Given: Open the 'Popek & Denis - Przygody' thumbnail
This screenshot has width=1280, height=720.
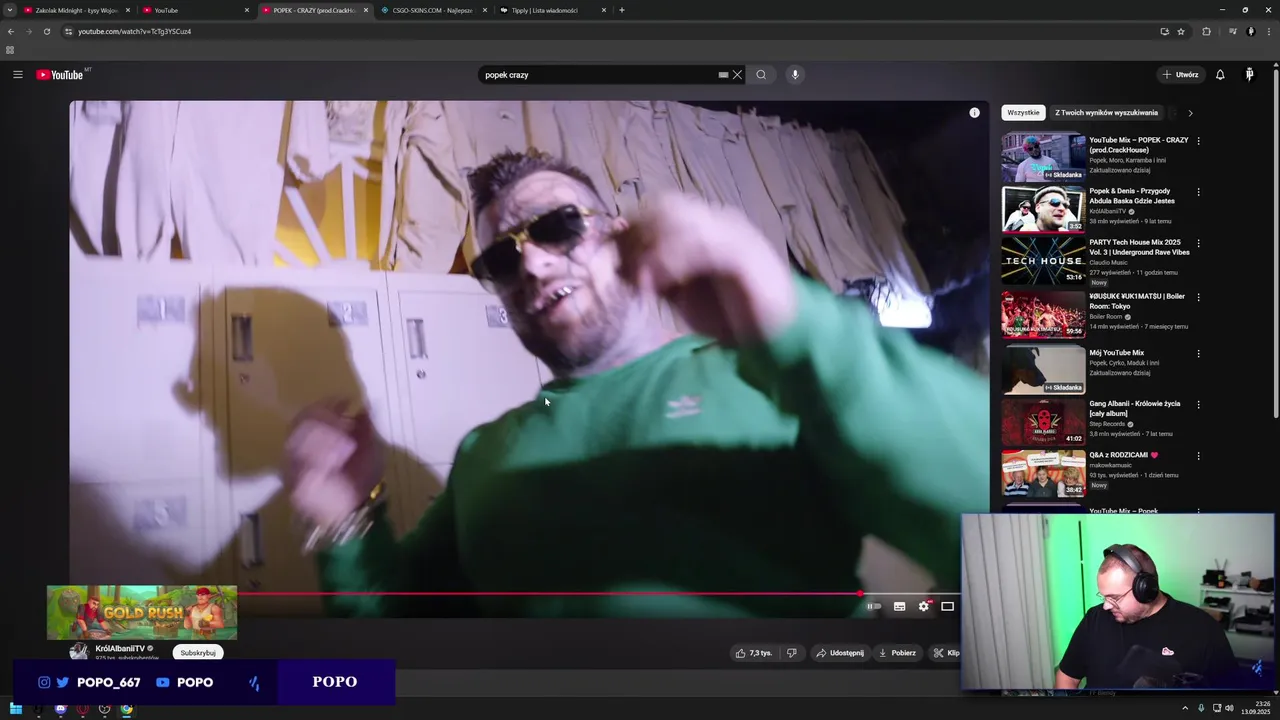Looking at the screenshot, I should 1043,208.
